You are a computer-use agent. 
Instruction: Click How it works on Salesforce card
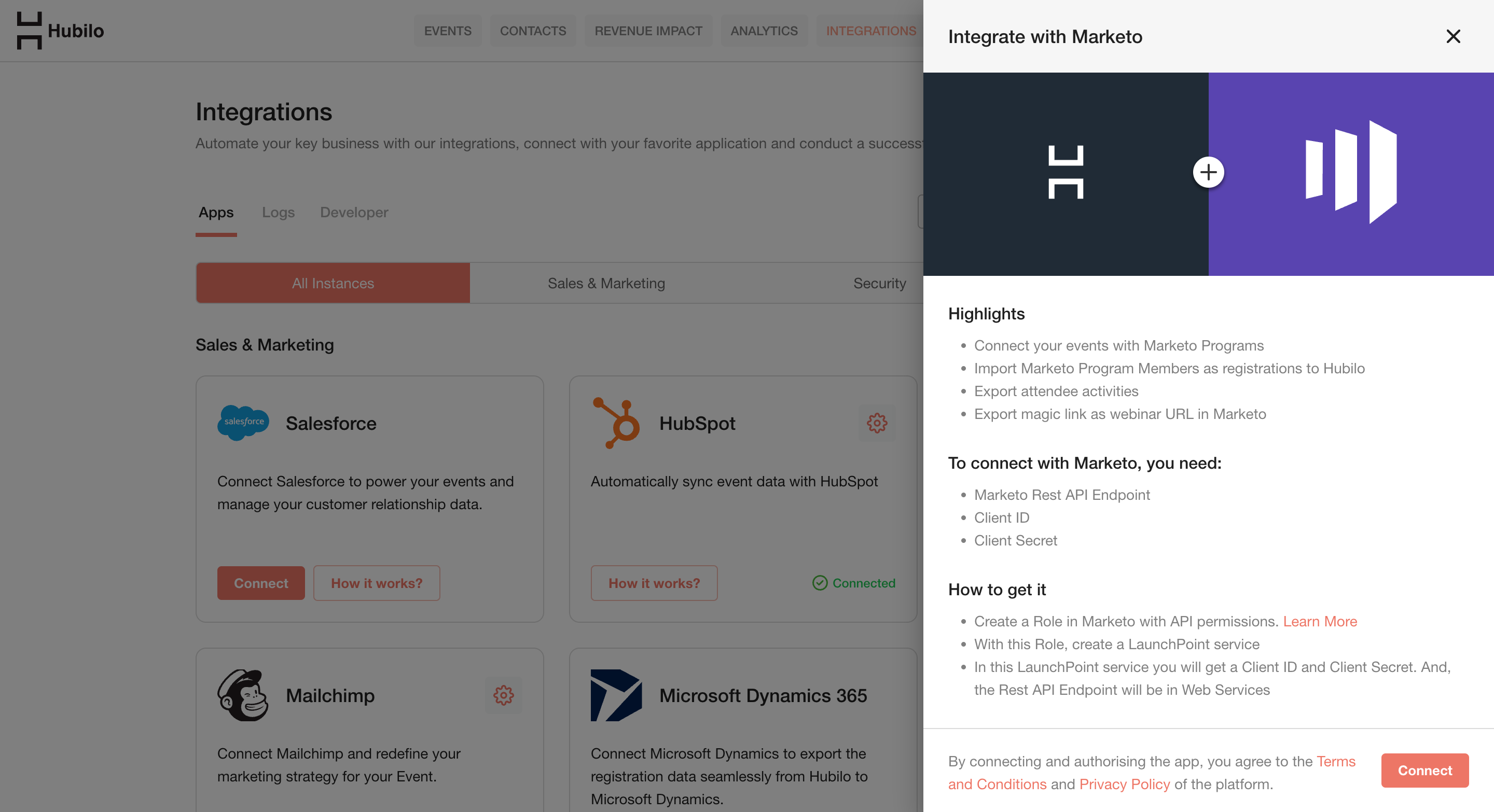[377, 582]
